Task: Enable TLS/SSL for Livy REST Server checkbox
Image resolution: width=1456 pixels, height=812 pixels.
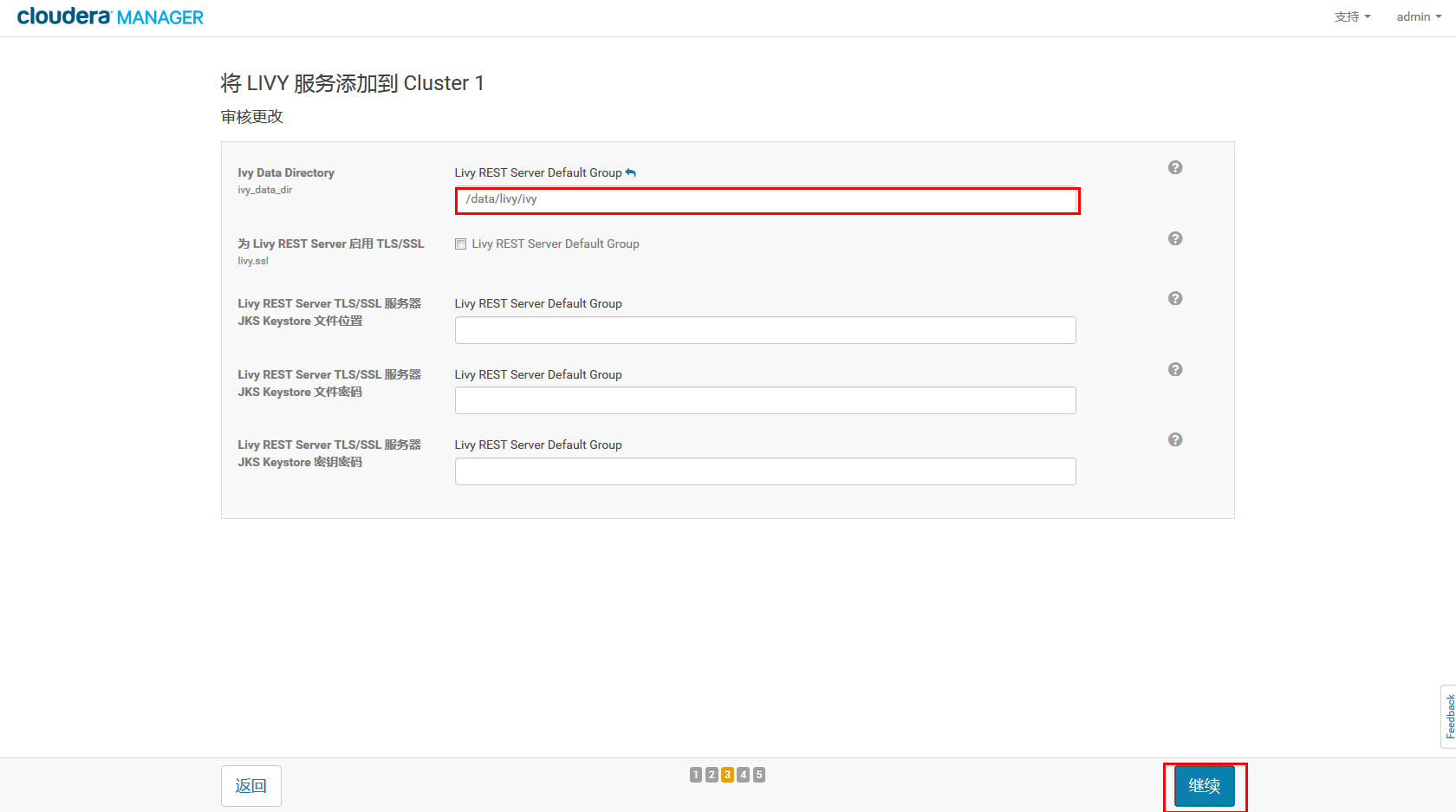Action: (461, 244)
